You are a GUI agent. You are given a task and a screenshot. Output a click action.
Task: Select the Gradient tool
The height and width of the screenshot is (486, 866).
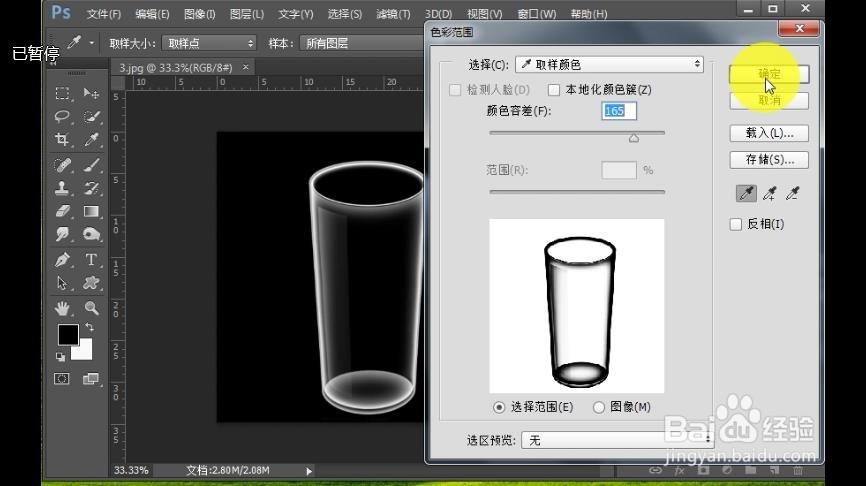[x=91, y=212]
